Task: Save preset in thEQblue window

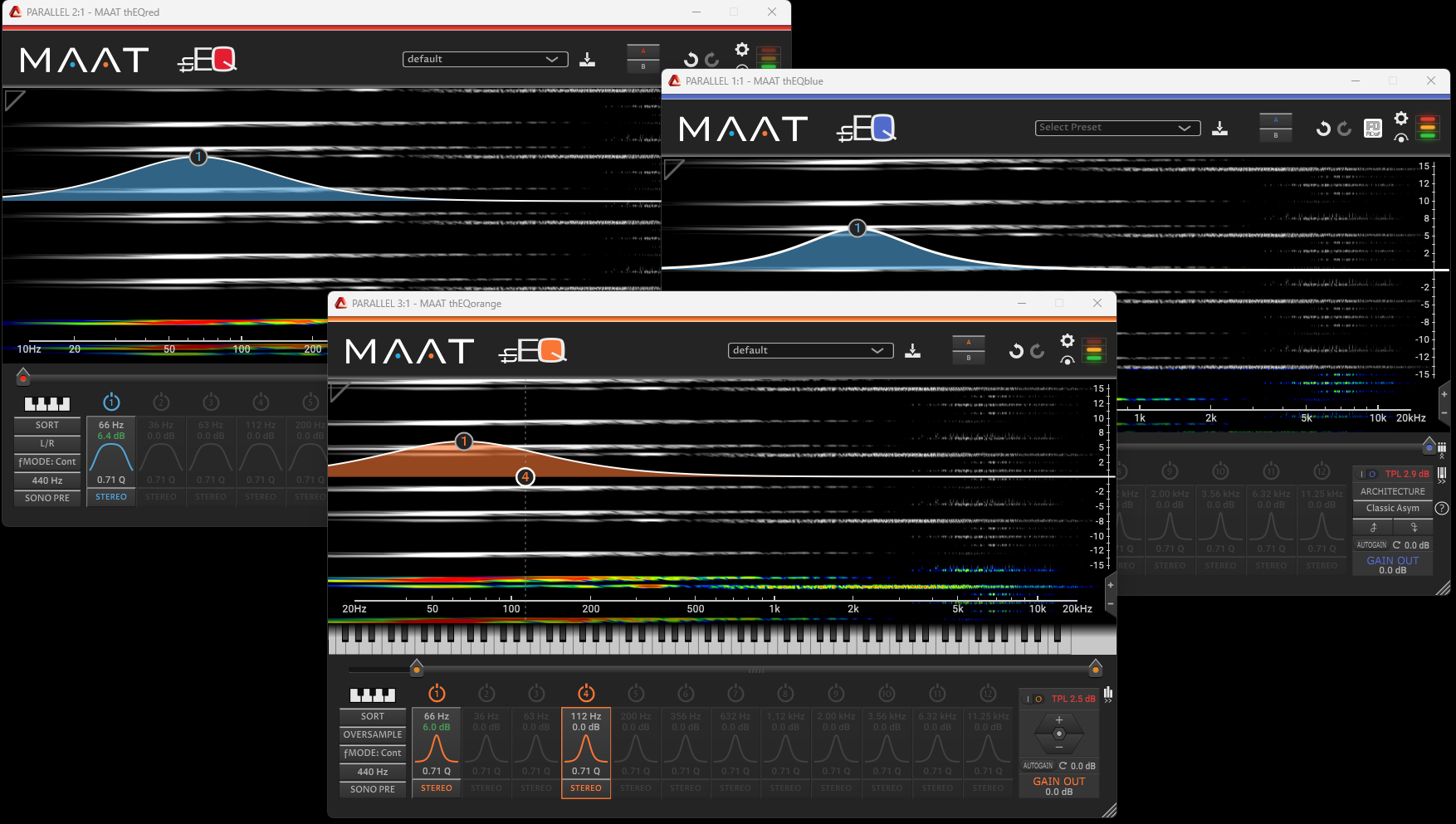Action: point(1219,129)
